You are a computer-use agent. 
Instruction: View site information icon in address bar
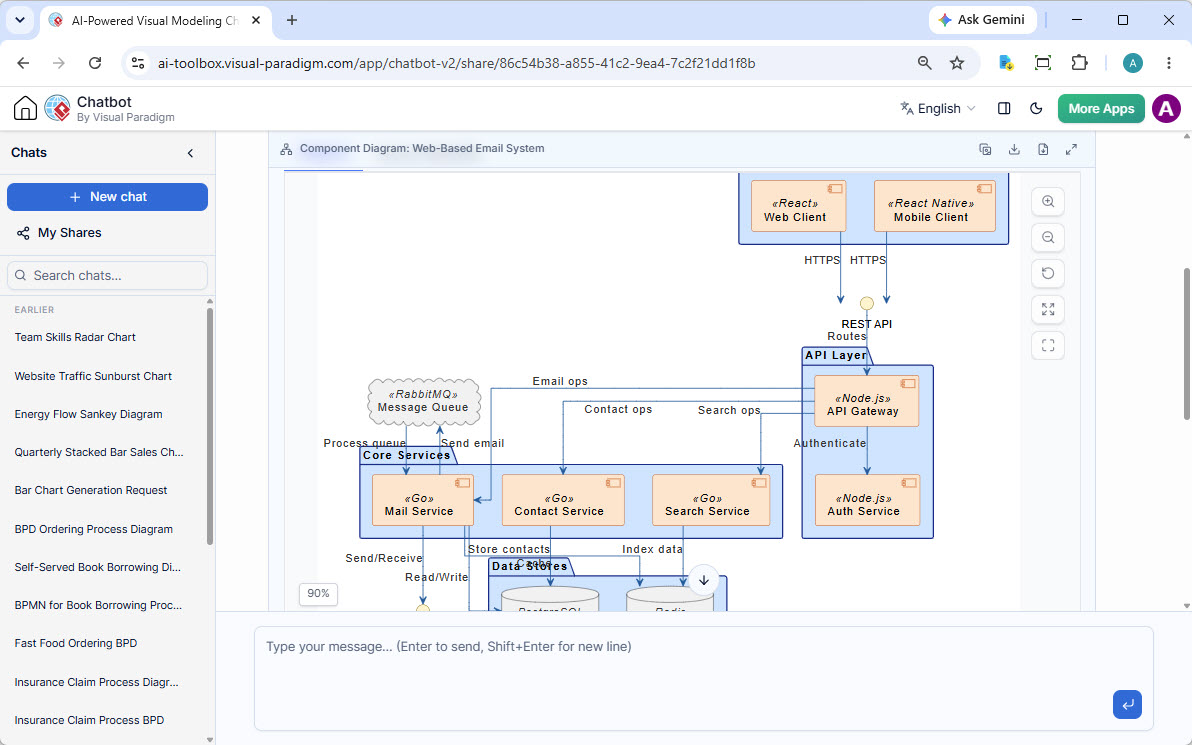tap(138, 63)
